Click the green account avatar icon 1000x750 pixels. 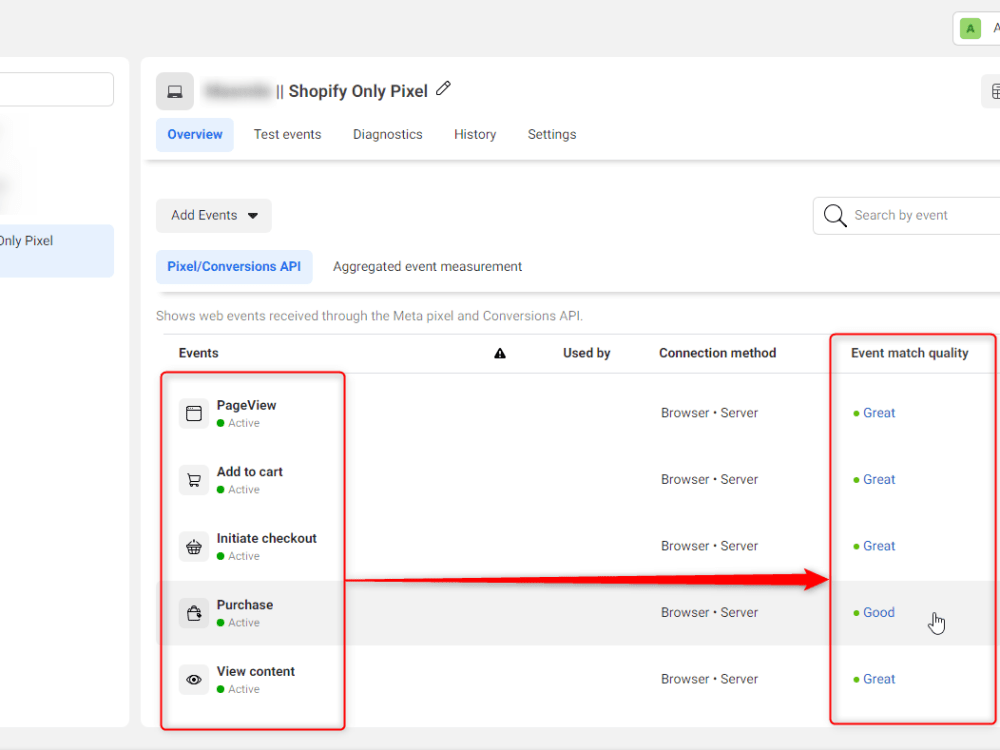click(x=970, y=29)
